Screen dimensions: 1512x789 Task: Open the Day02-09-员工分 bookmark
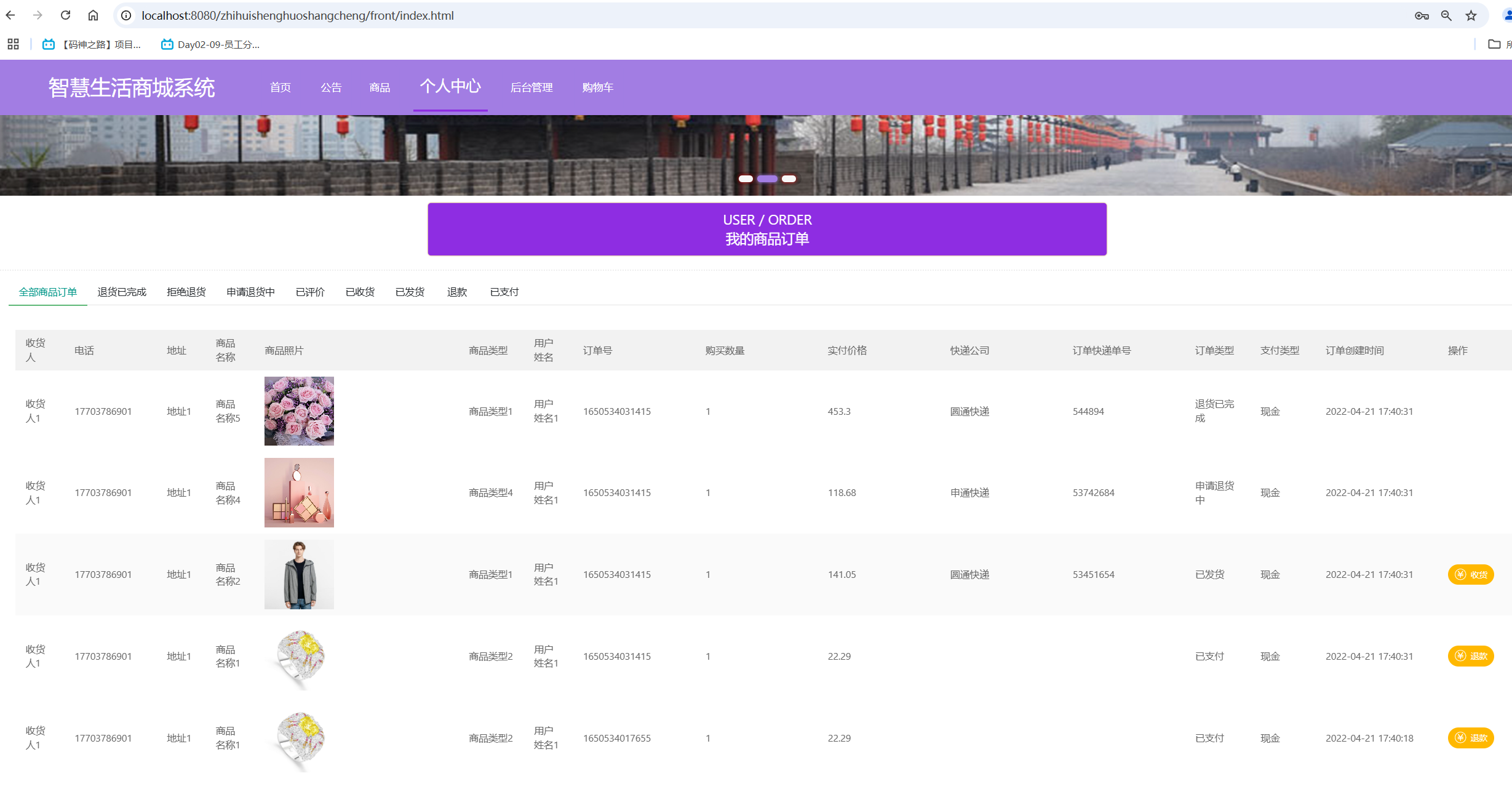tap(210, 44)
